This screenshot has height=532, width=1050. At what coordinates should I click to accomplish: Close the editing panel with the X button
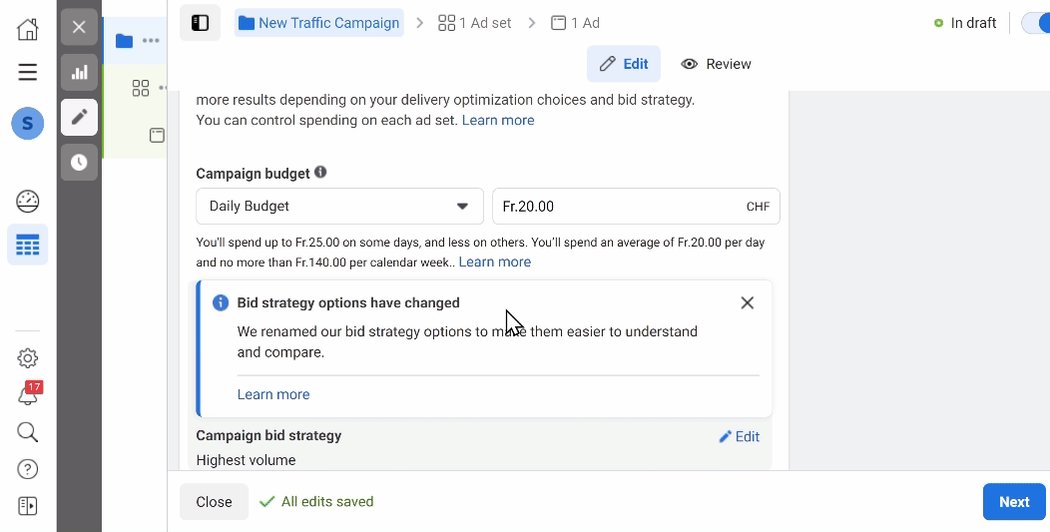pyautogui.click(x=79, y=27)
